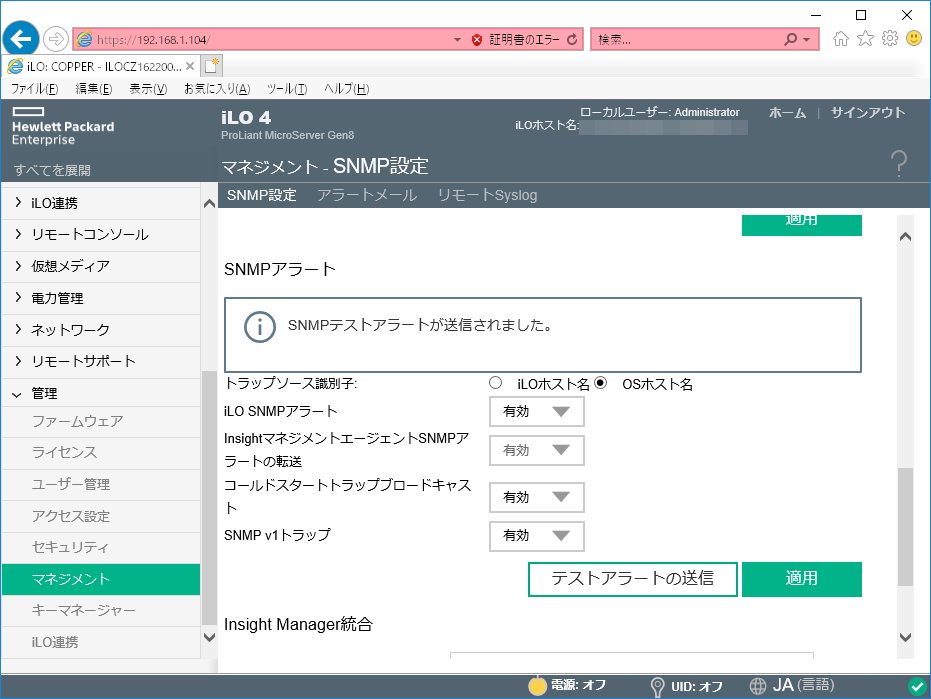Open favorites star icon
This screenshot has height=699, width=931.
point(866,39)
